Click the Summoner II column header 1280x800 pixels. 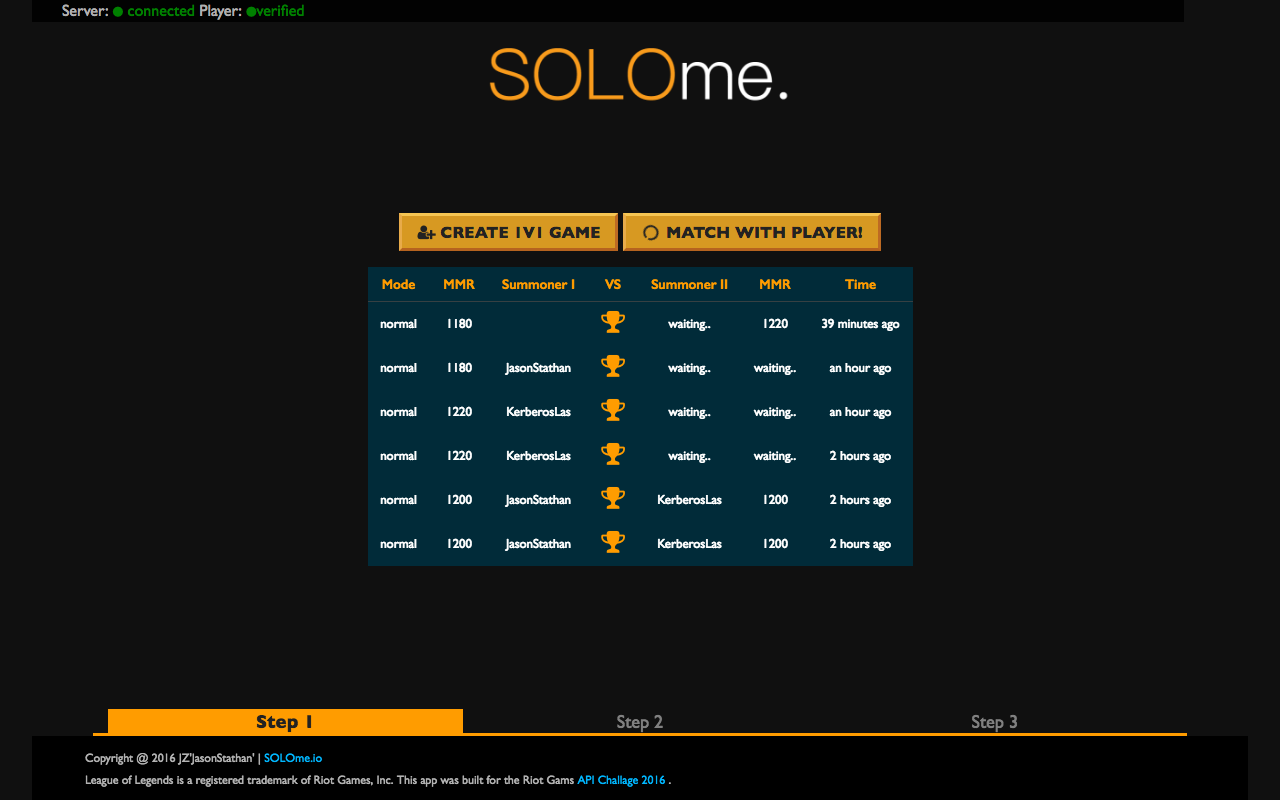(x=689, y=284)
